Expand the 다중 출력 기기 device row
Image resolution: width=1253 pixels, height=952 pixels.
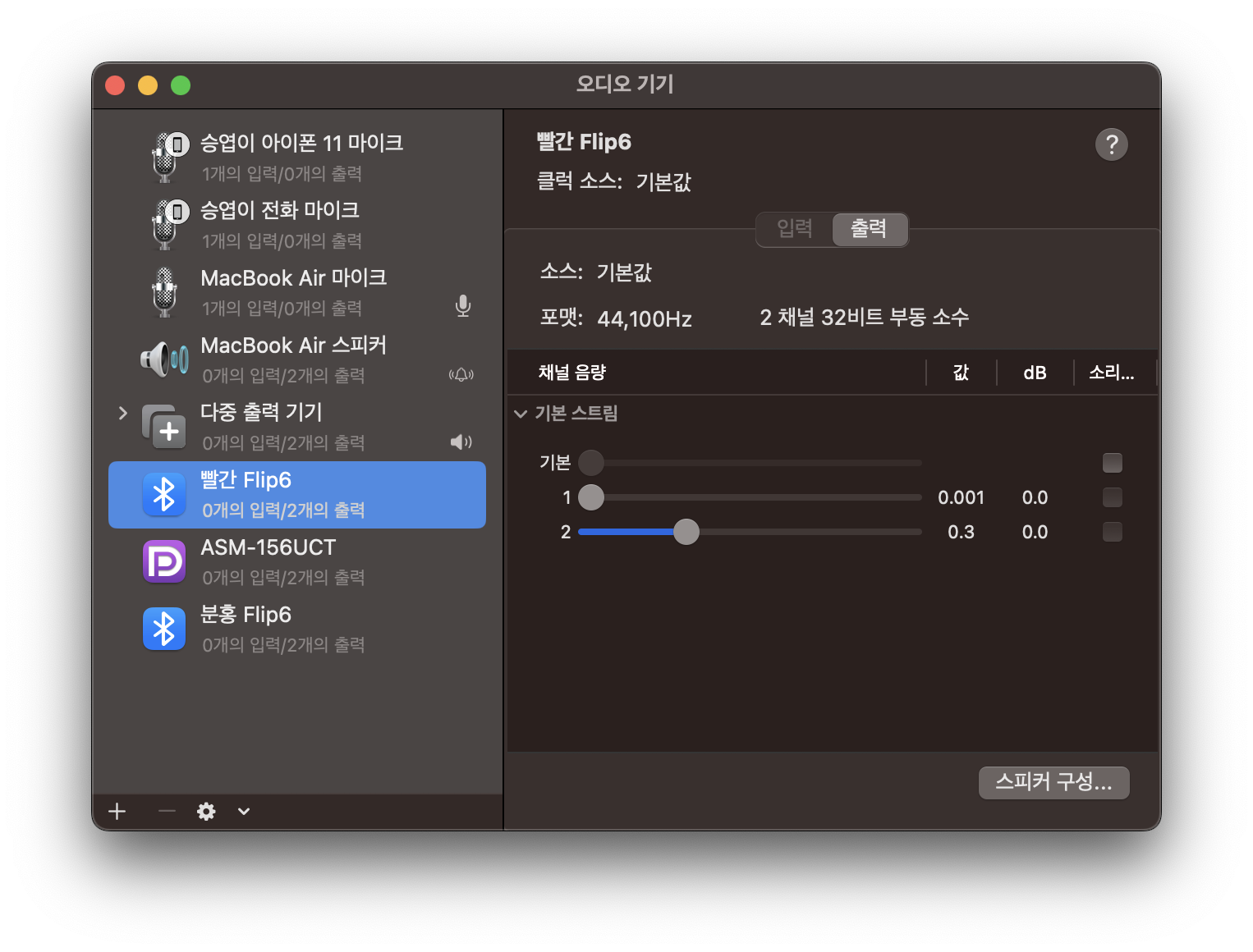[123, 413]
